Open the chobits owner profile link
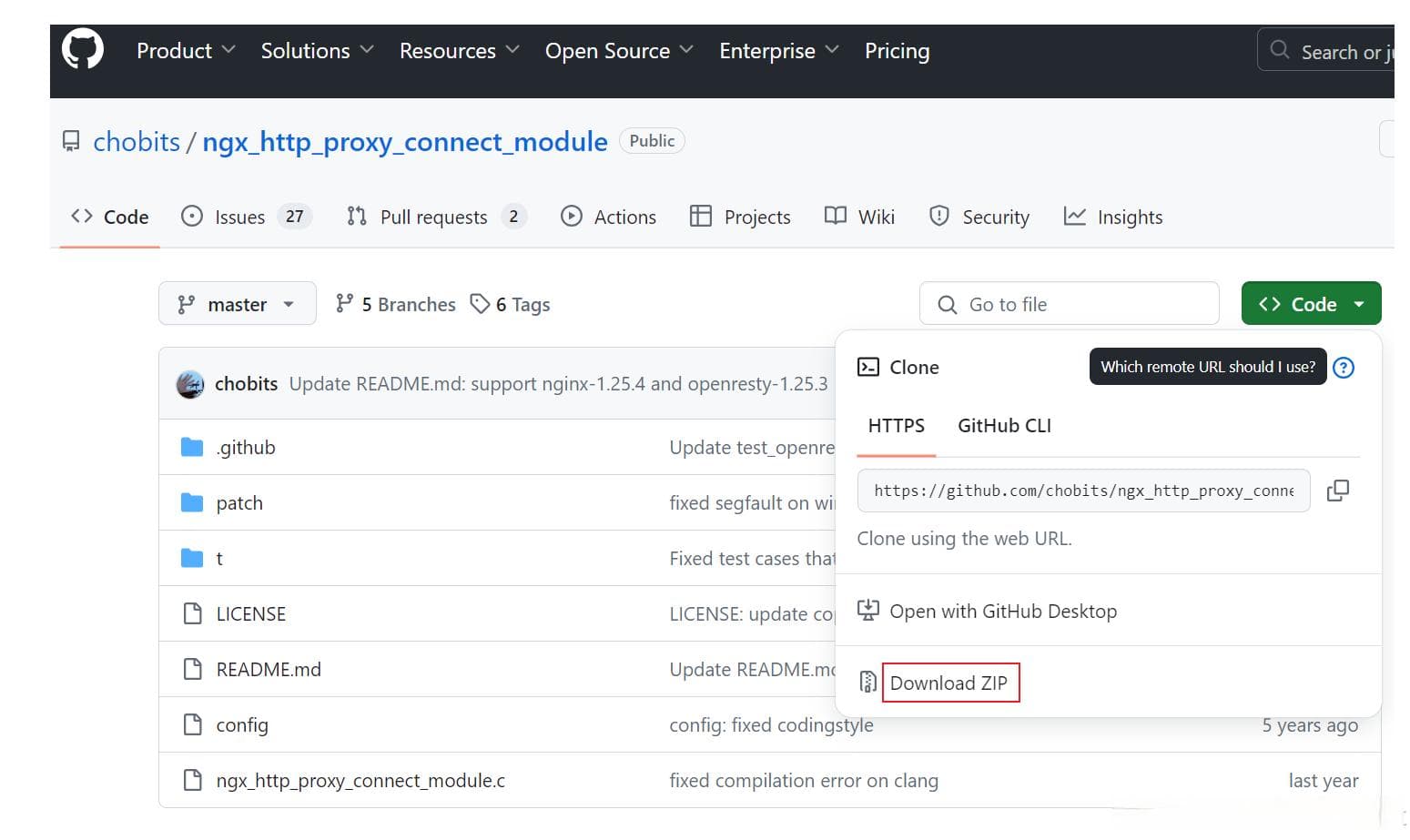The height and width of the screenshot is (840, 1410). click(x=137, y=142)
